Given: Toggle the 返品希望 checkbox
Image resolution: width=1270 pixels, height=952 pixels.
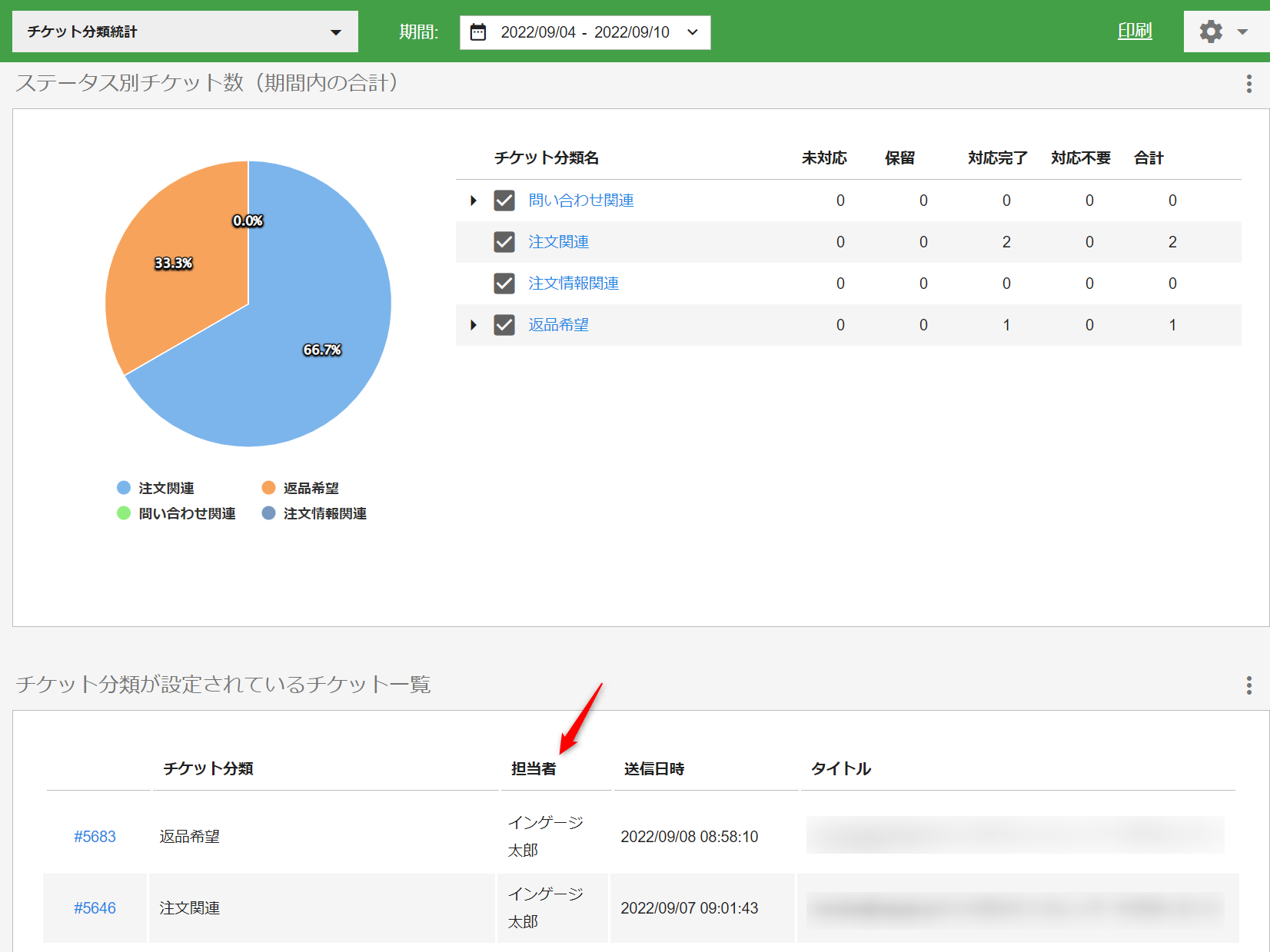Looking at the screenshot, I should 504,325.
